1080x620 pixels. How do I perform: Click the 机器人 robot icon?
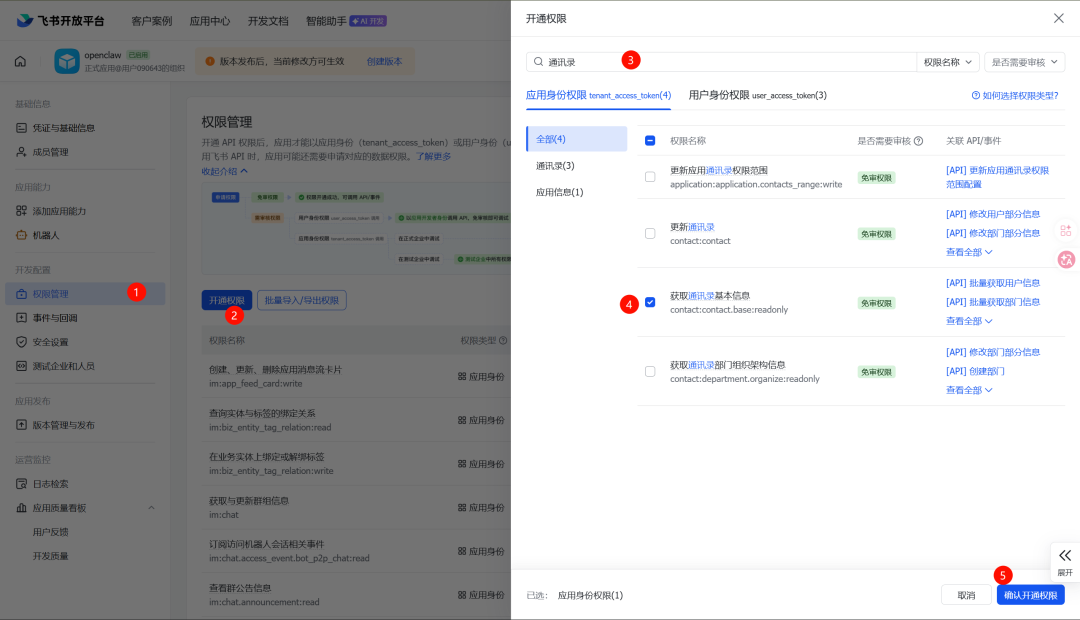click(21, 236)
